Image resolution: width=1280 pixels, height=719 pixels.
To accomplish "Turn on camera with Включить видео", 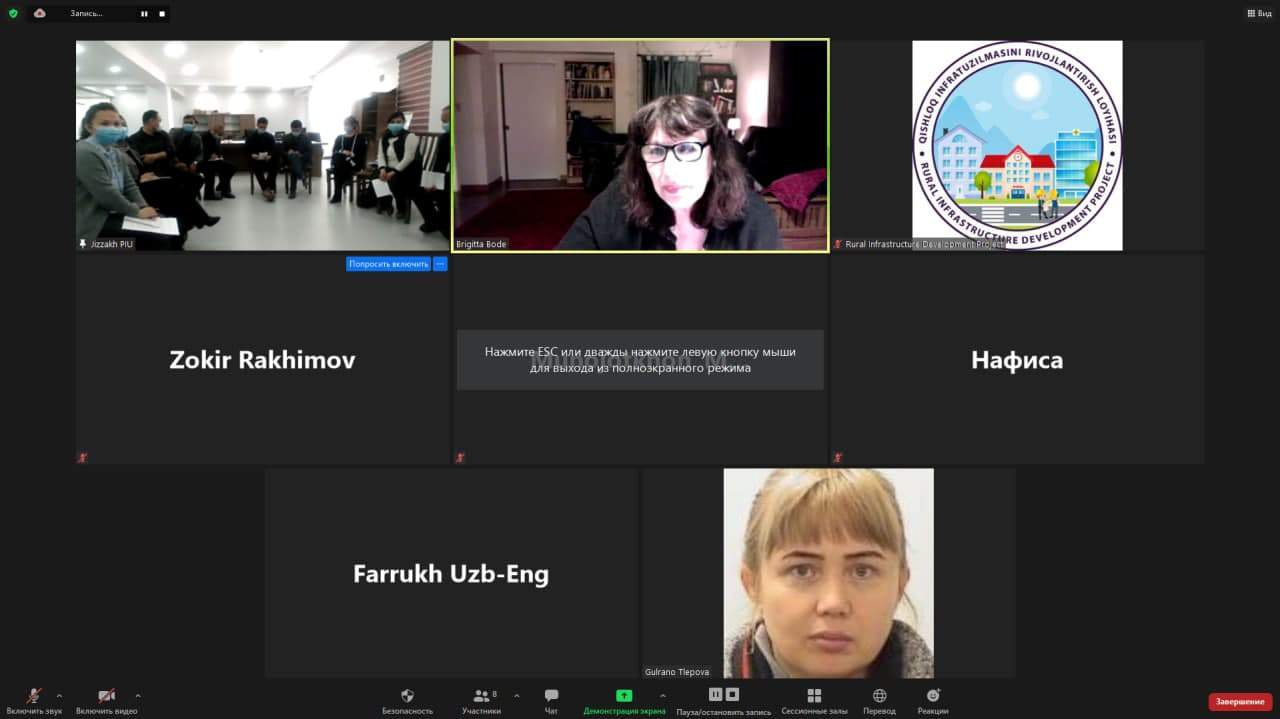I will pos(106,696).
